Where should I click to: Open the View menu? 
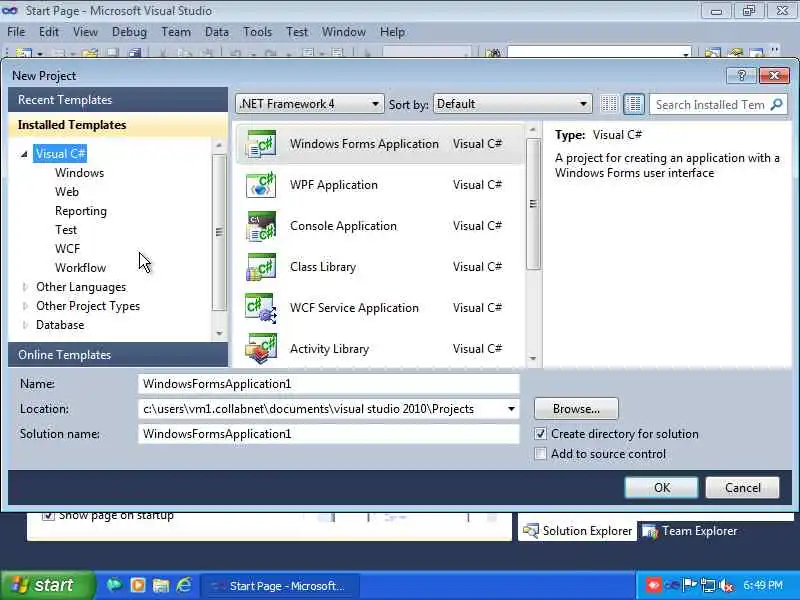tap(85, 32)
